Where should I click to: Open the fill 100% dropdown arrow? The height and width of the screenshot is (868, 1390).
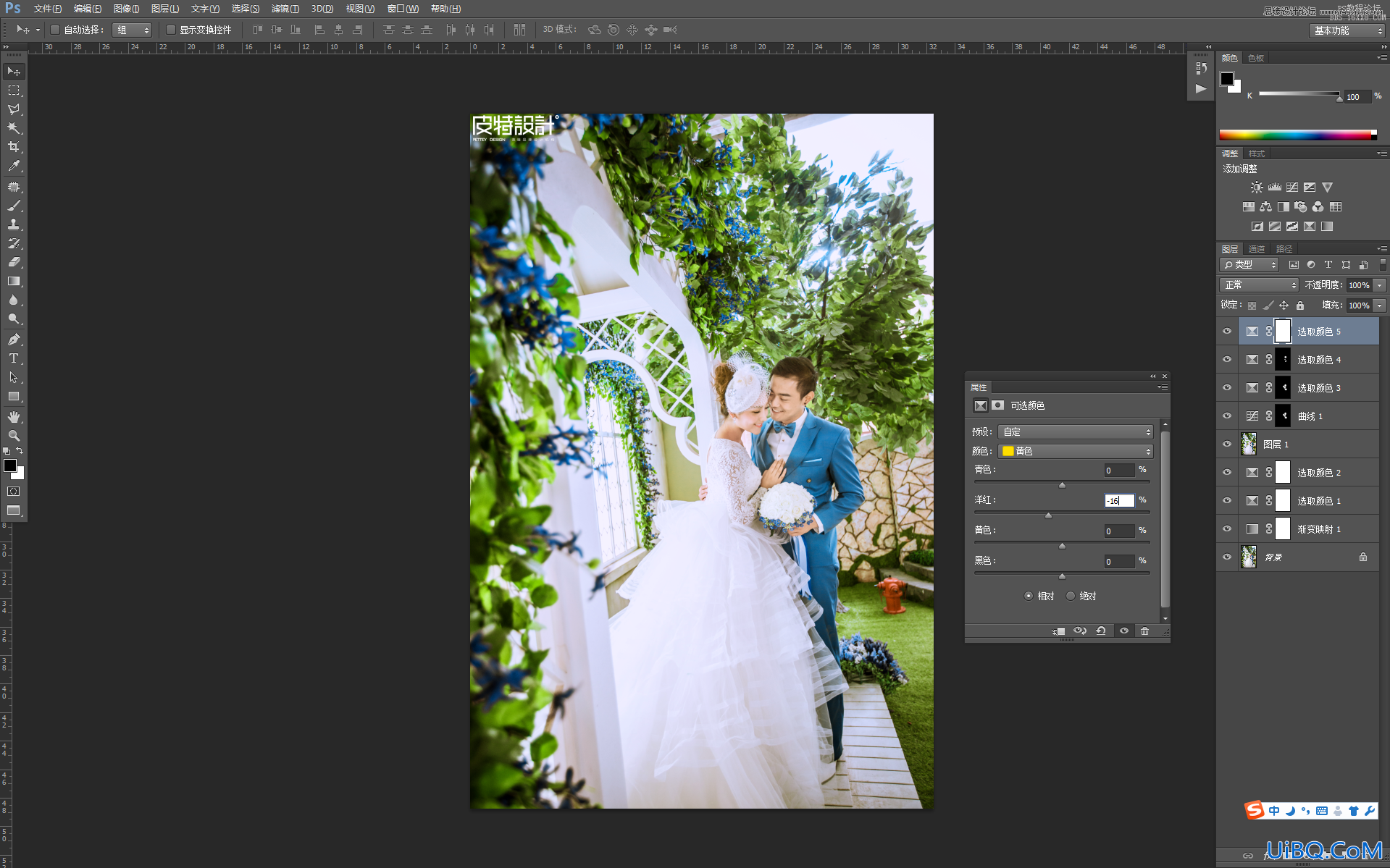(x=1380, y=306)
